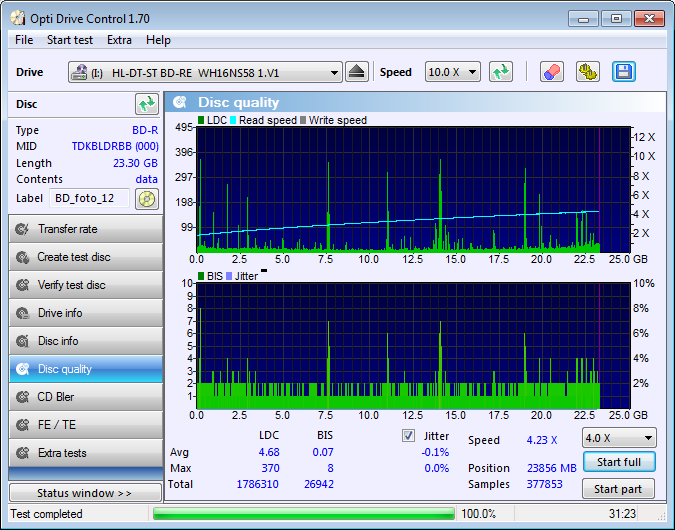Click the disc label icon beside BD_foto_12
Image resolution: width=675 pixels, height=530 pixels.
147,199
